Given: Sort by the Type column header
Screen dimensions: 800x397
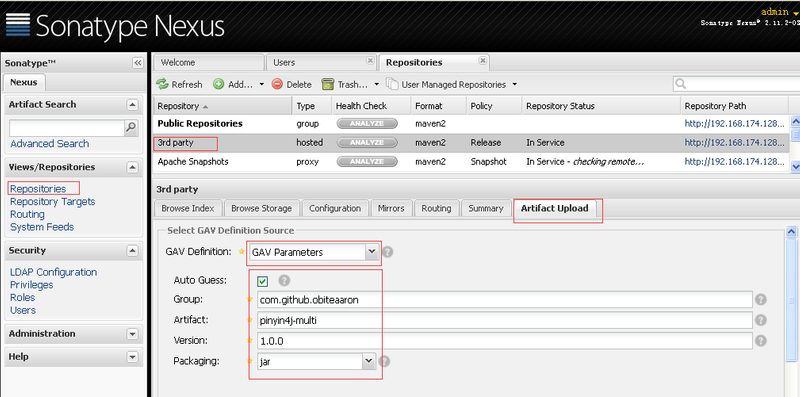Looking at the screenshot, I should click(312, 106).
